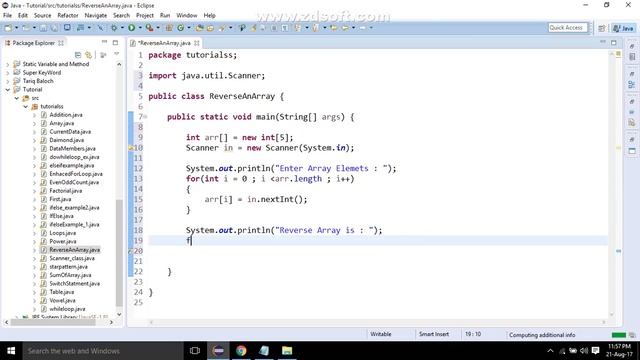Click the Package Explorer horizontal scrollbar

pyautogui.click(x=53, y=322)
